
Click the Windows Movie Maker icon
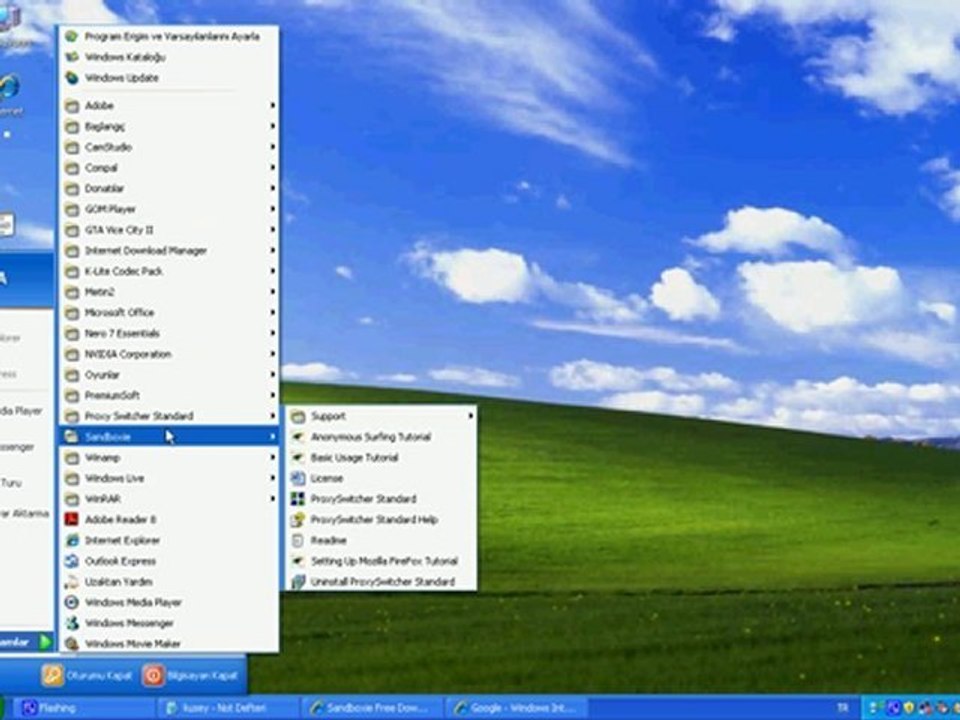tap(72, 644)
